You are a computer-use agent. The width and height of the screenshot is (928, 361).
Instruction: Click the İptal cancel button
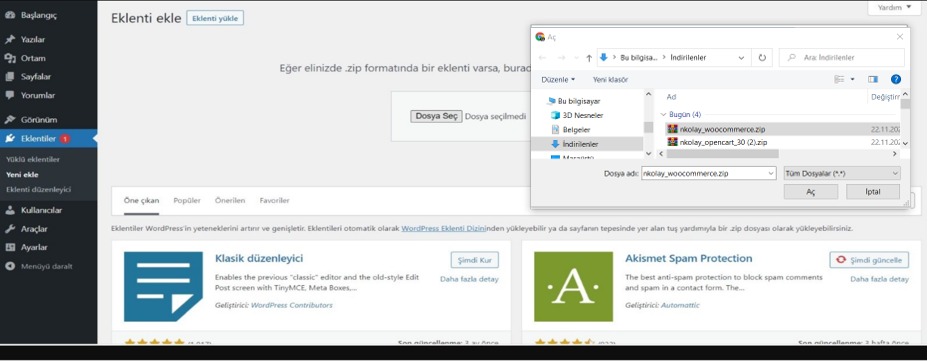[873, 192]
